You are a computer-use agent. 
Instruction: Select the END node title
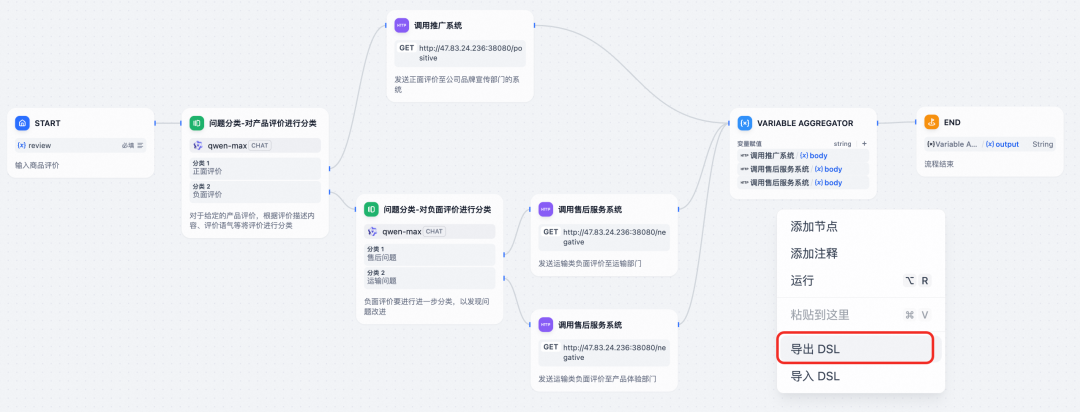tap(953, 123)
